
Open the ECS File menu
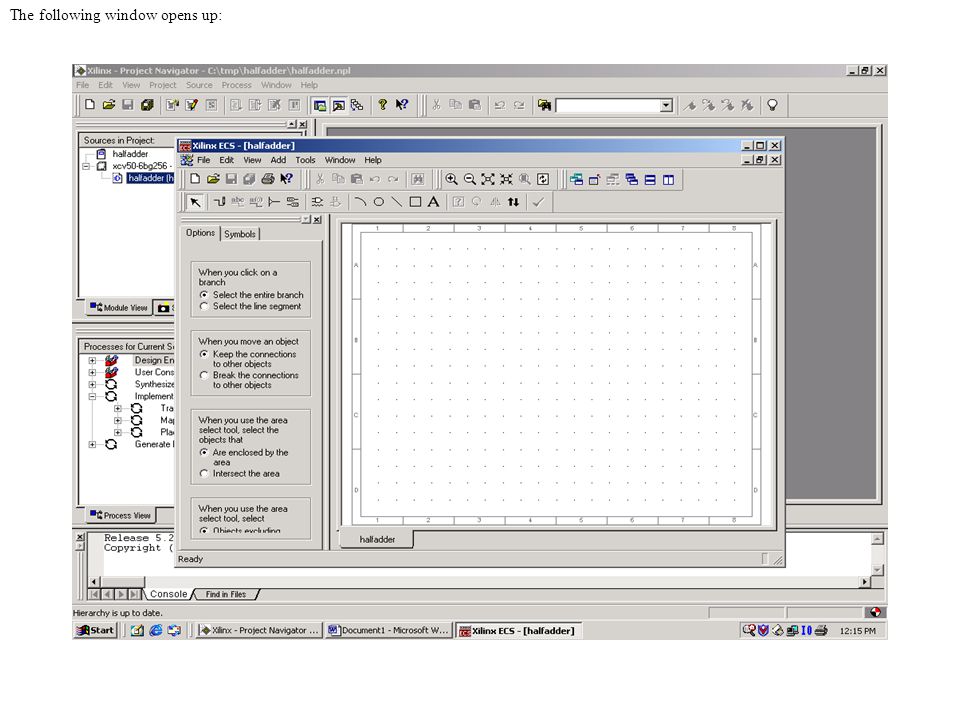(203, 160)
